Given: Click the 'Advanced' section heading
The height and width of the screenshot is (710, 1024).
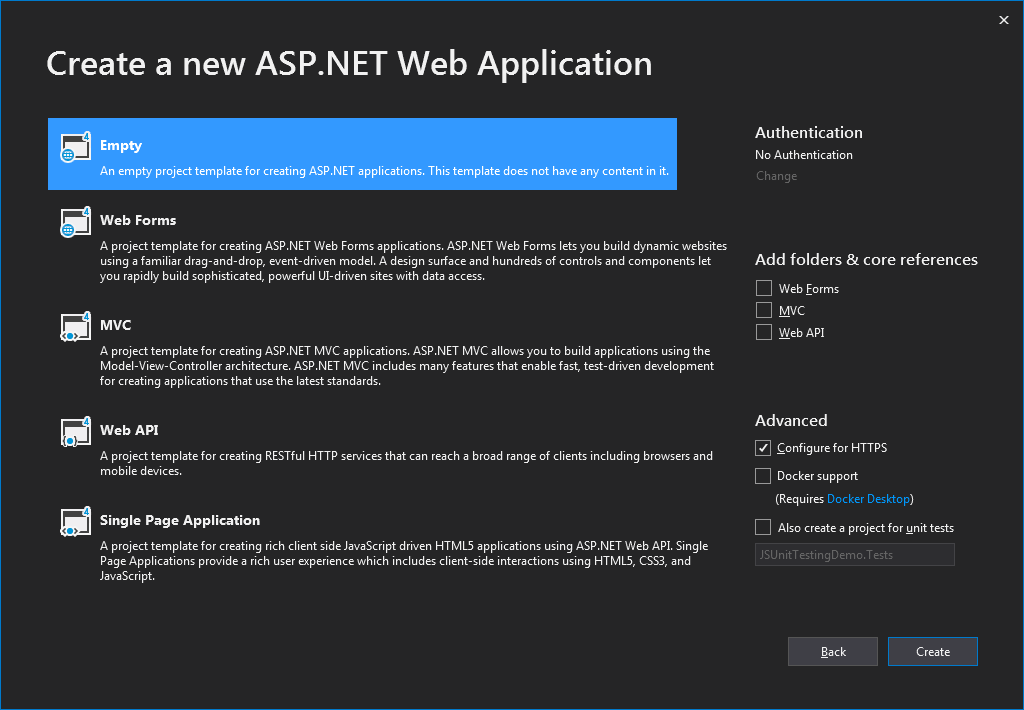Looking at the screenshot, I should [x=791, y=421].
